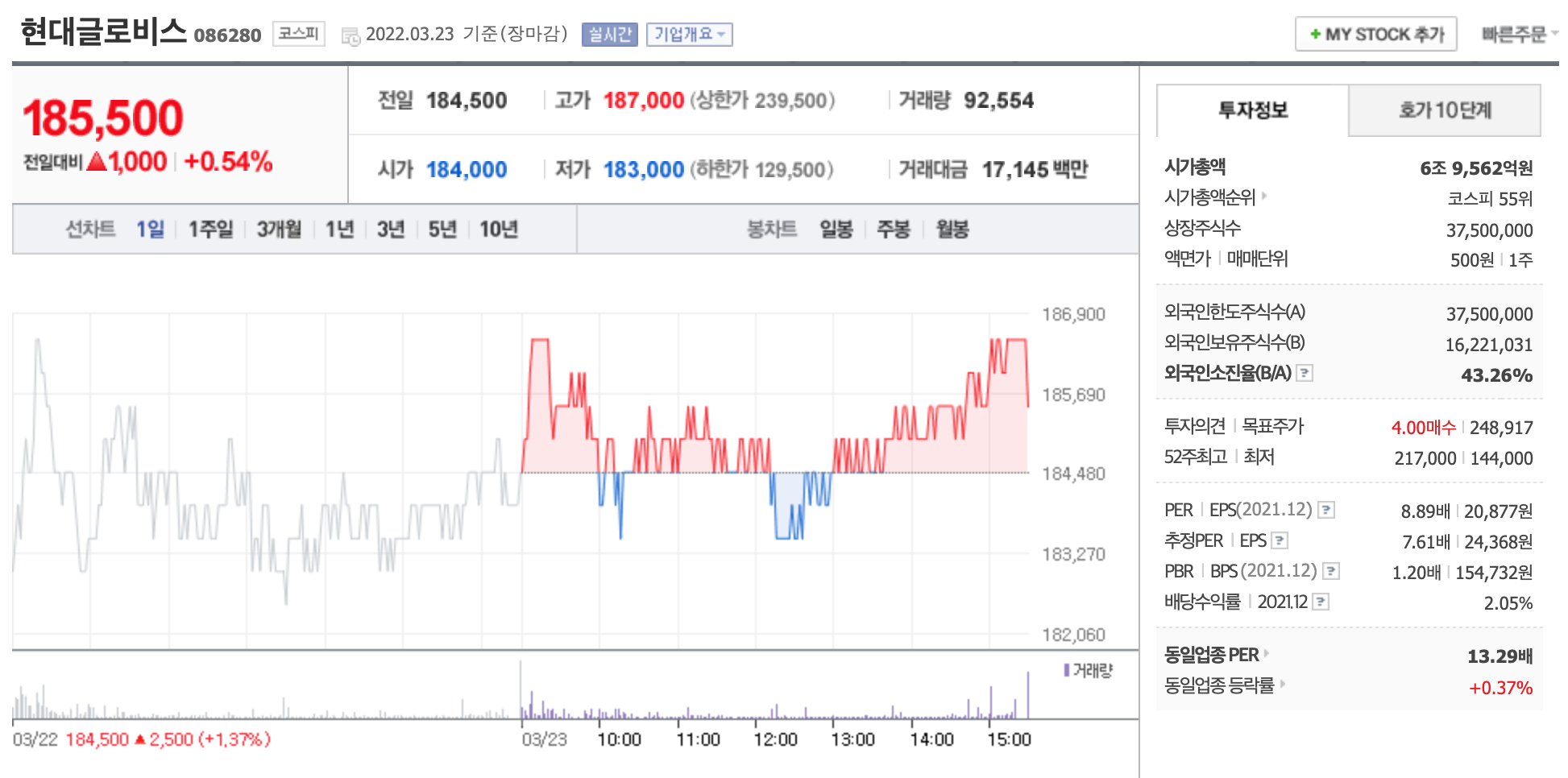Open the help icon next to PBR BPS(2021.12)

(1331, 571)
